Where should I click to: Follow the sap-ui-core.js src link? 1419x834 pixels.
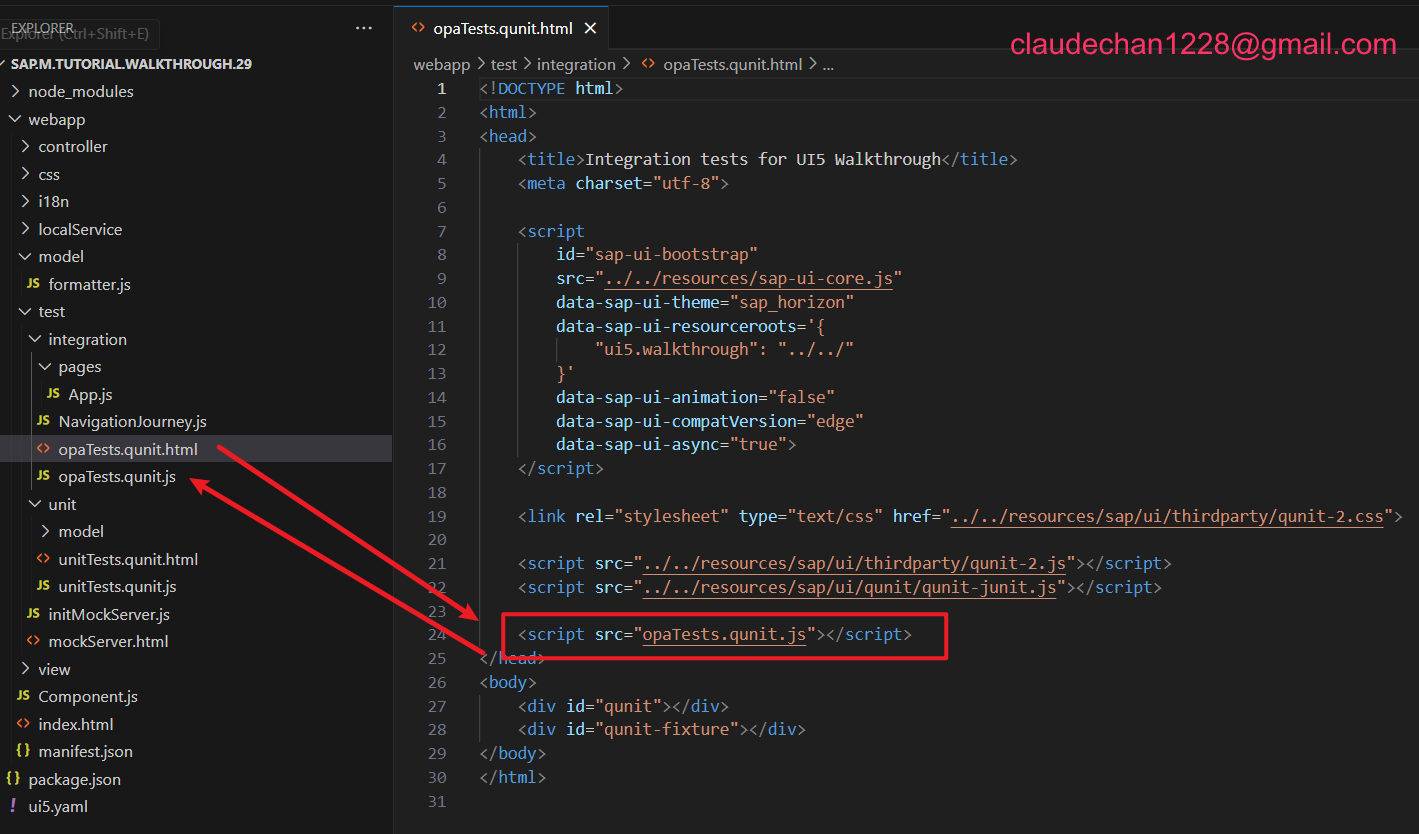coord(750,278)
